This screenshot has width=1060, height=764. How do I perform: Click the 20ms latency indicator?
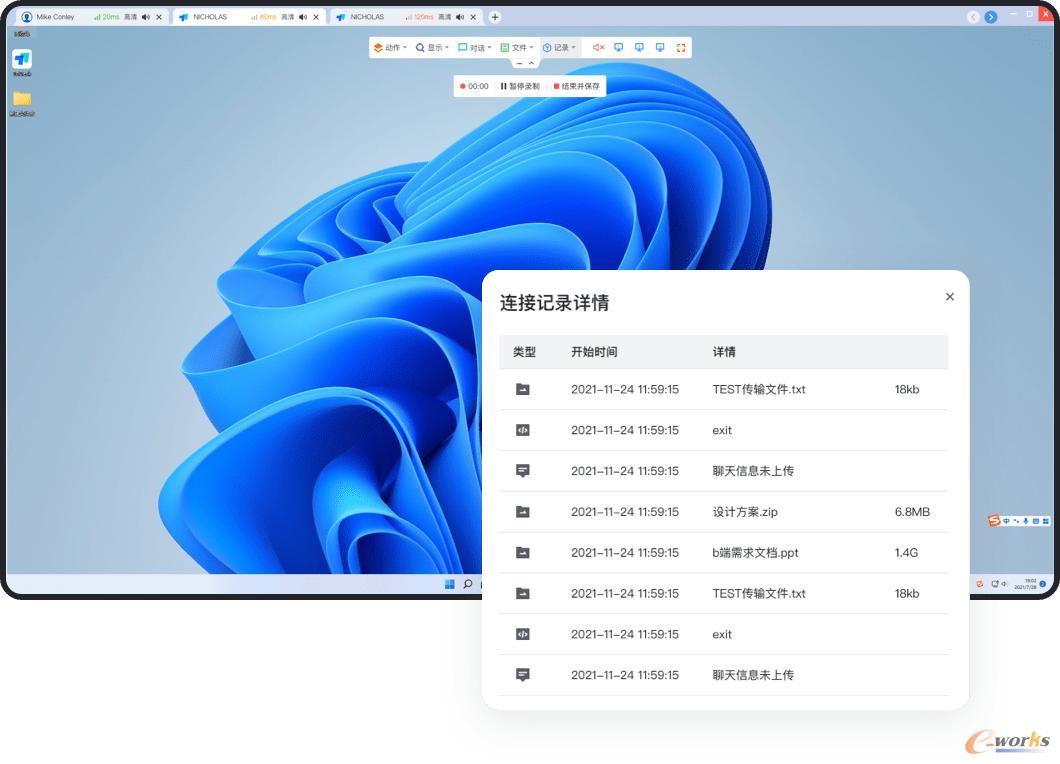107,17
